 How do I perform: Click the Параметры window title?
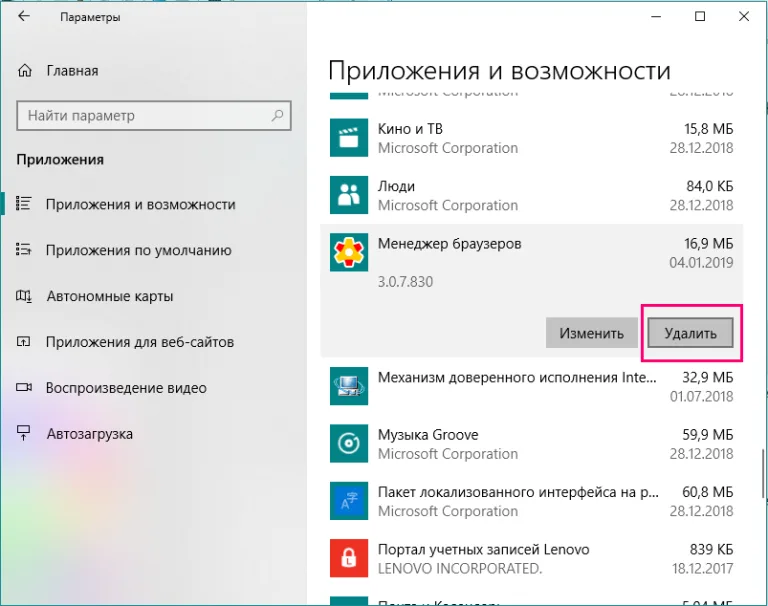click(90, 17)
